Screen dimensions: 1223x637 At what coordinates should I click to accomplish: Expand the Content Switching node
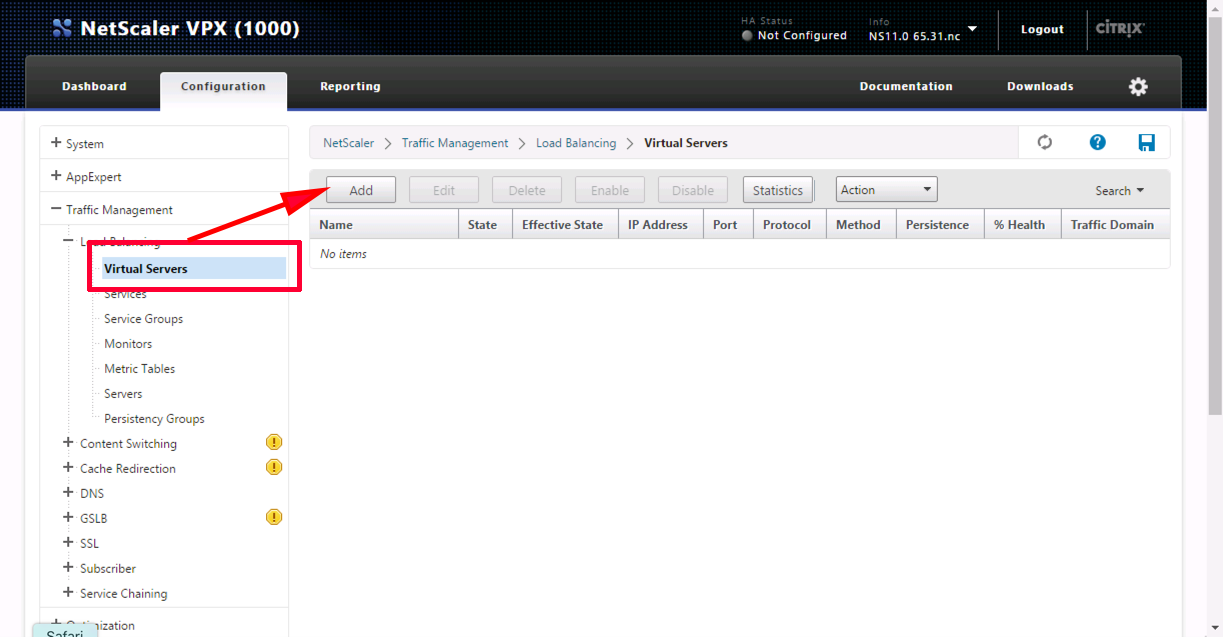click(x=68, y=442)
